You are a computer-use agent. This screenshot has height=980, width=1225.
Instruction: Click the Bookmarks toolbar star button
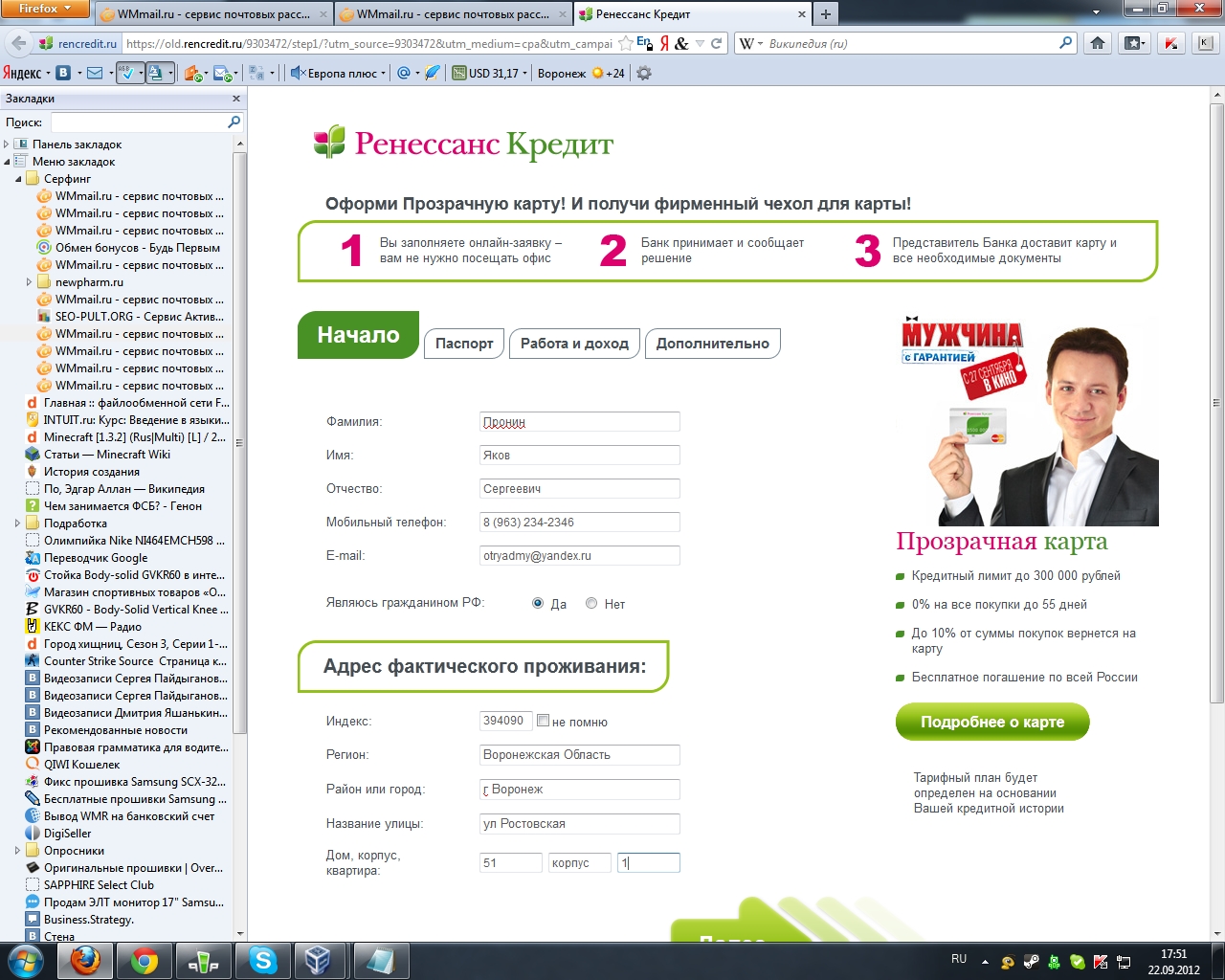pos(1135,43)
